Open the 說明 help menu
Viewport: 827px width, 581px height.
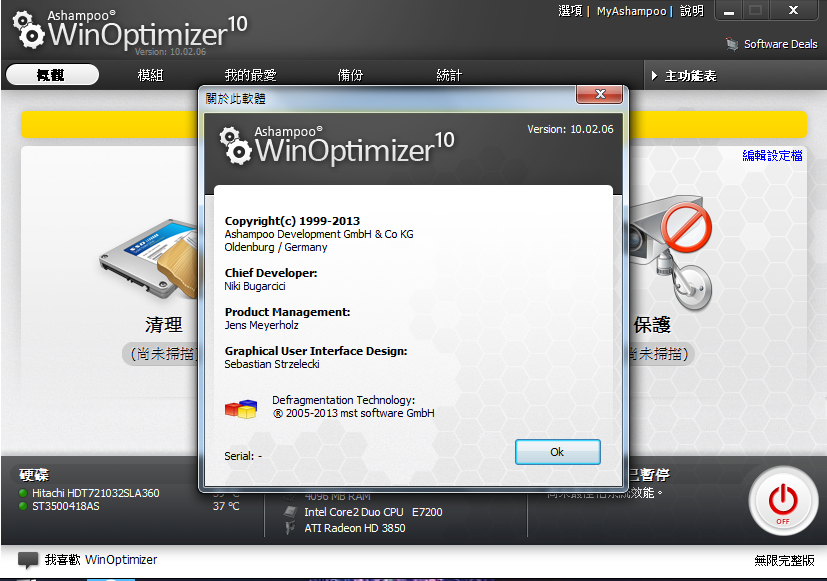(x=692, y=11)
